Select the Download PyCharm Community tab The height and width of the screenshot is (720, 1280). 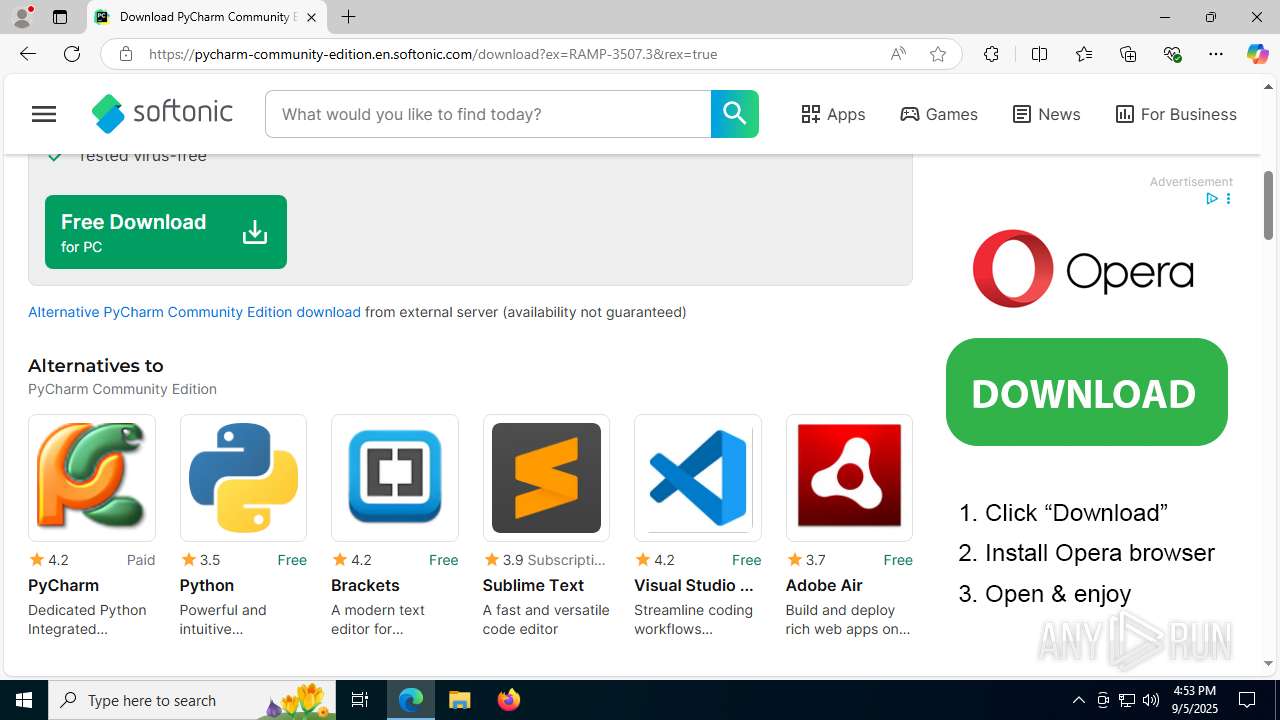207,17
